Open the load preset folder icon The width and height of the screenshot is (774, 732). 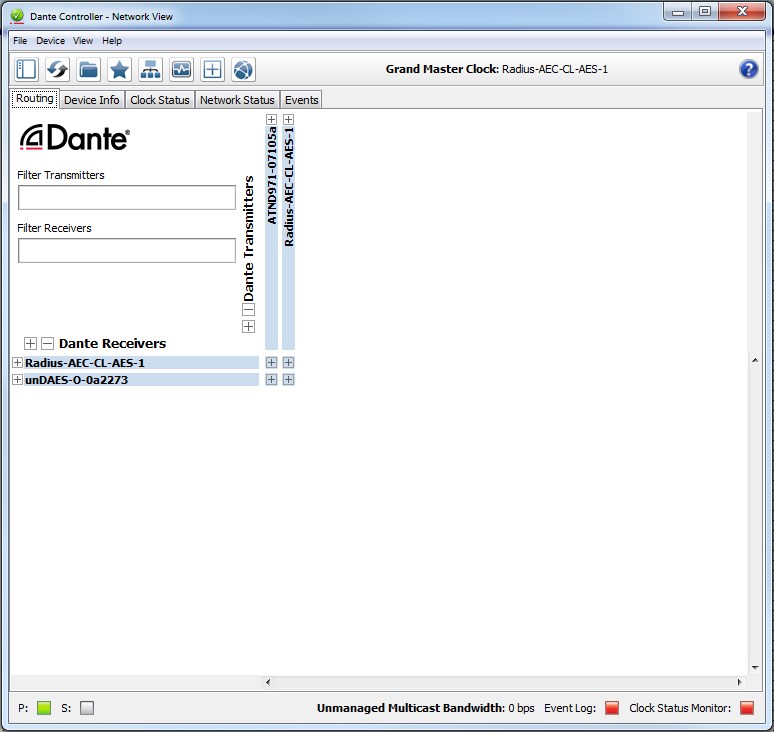click(88, 69)
